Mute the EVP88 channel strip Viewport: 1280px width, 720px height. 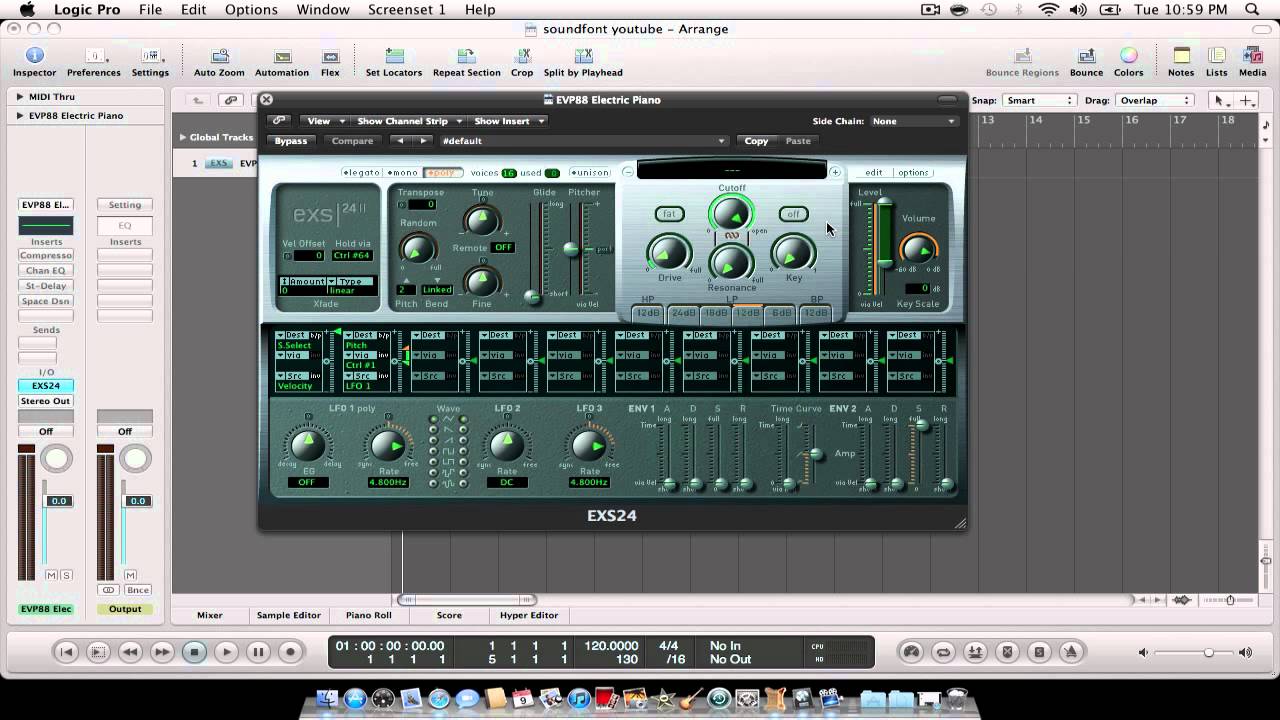[x=52, y=575]
